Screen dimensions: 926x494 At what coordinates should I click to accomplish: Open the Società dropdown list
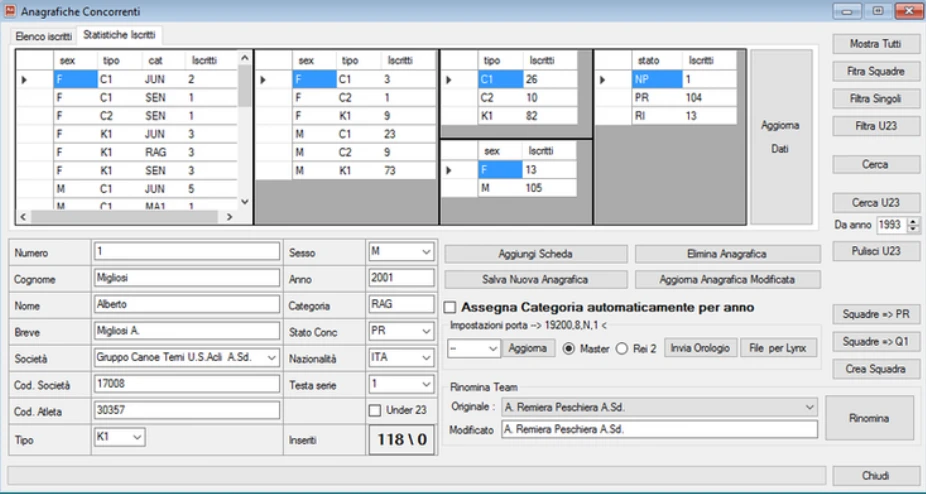(x=272, y=358)
